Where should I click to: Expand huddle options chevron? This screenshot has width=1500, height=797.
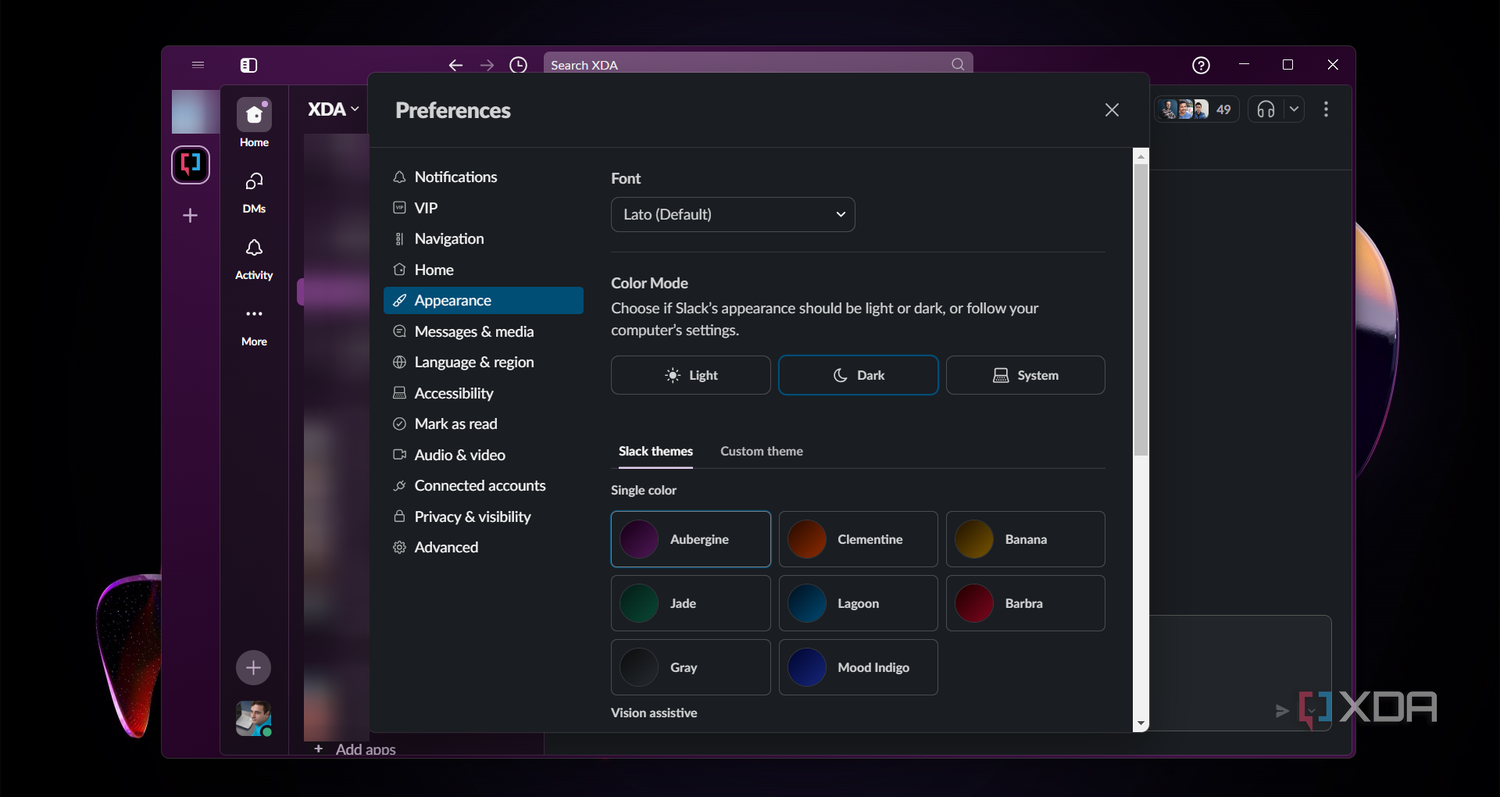click(x=1294, y=109)
